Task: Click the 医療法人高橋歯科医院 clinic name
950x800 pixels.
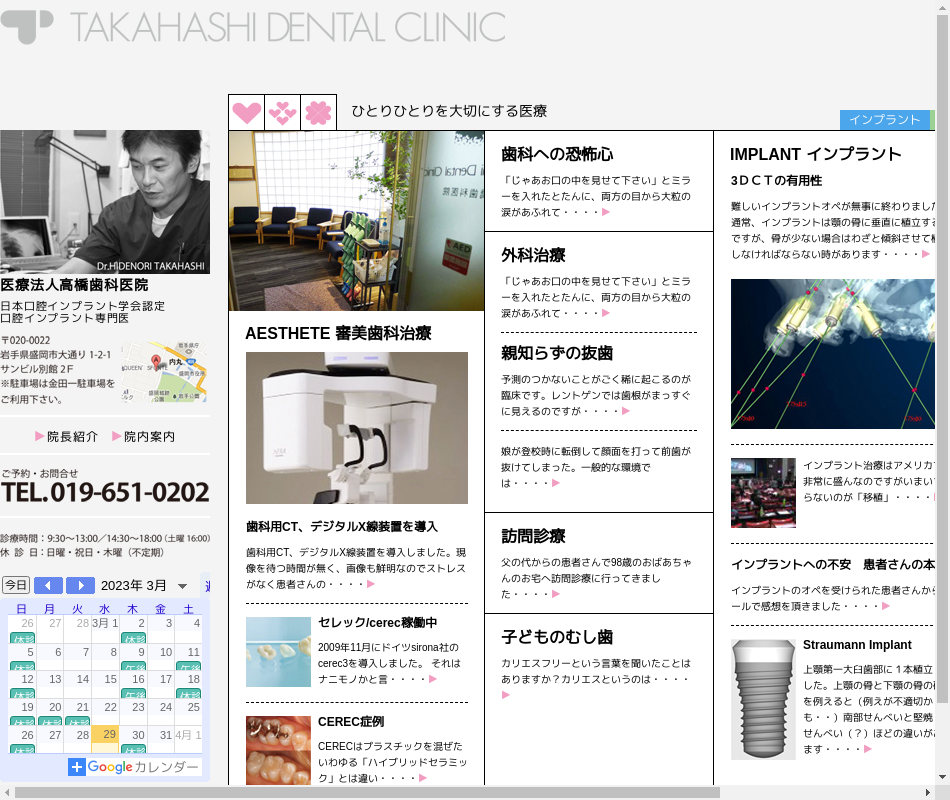Action: click(x=75, y=285)
